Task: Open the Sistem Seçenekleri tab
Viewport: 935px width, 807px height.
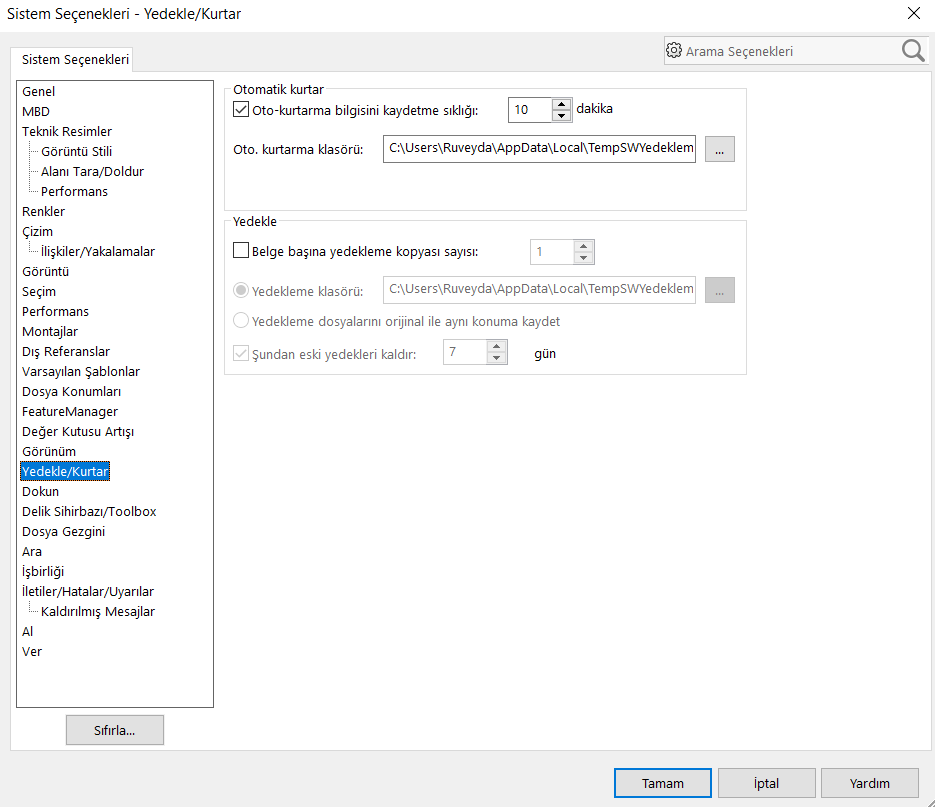Action: [x=75, y=59]
